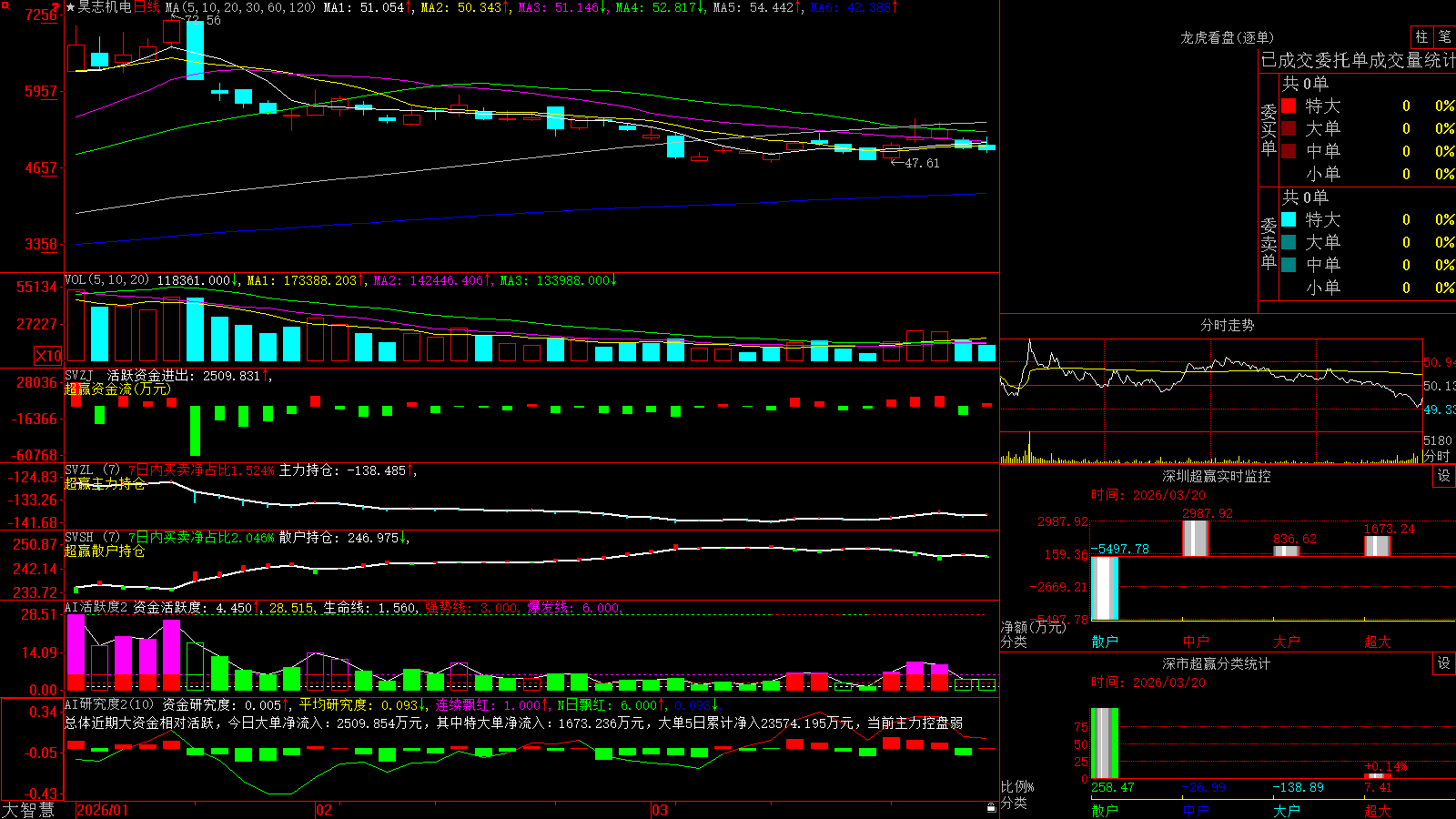Screen dimensions: 1456x819
Task: Click the red 特大 buy order swatch
Action: click(x=1289, y=106)
